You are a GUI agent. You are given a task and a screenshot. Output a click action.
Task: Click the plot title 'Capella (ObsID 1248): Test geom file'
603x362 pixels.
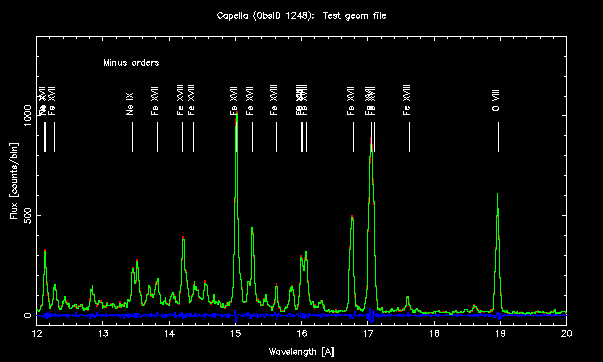coord(301,16)
